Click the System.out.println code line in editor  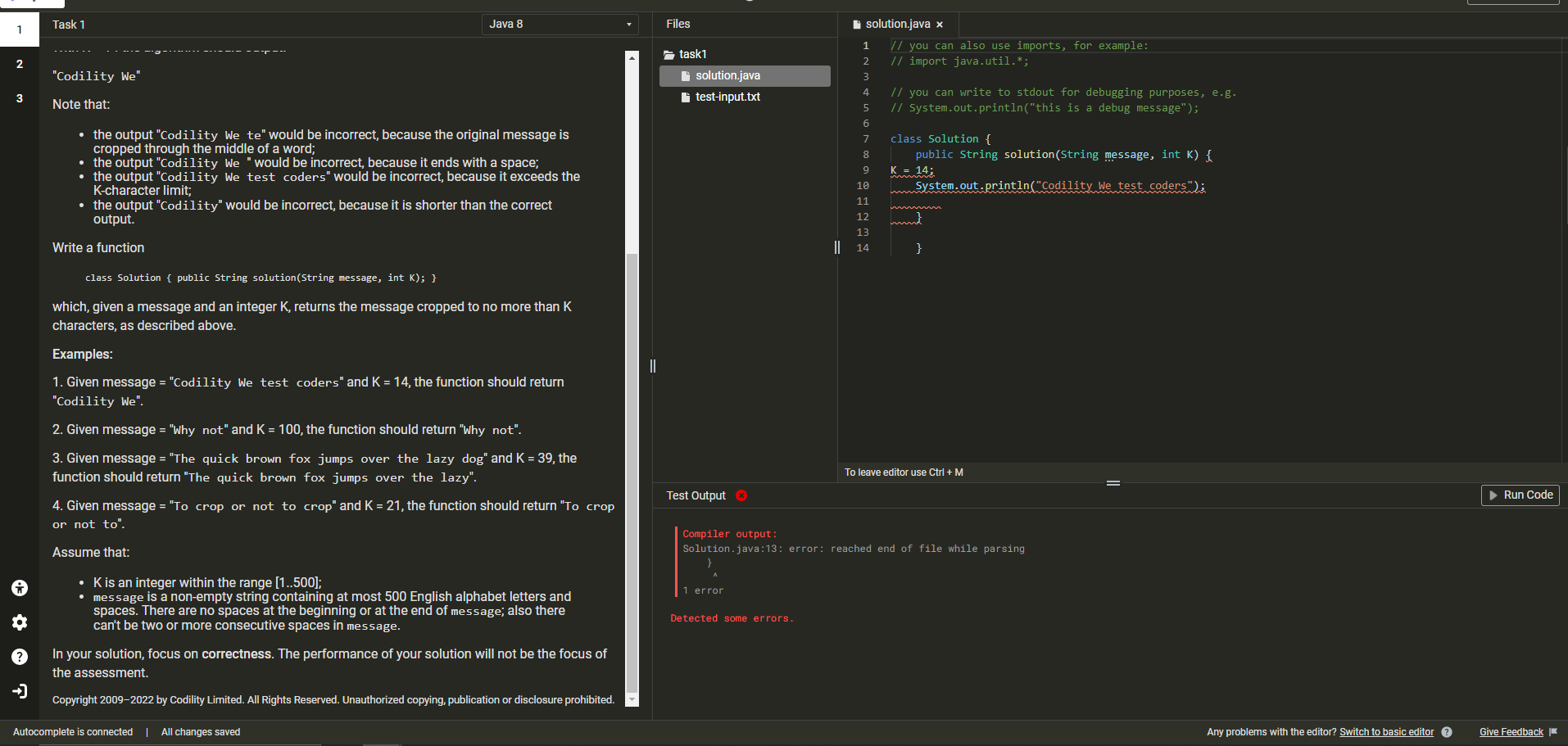tap(1060, 186)
